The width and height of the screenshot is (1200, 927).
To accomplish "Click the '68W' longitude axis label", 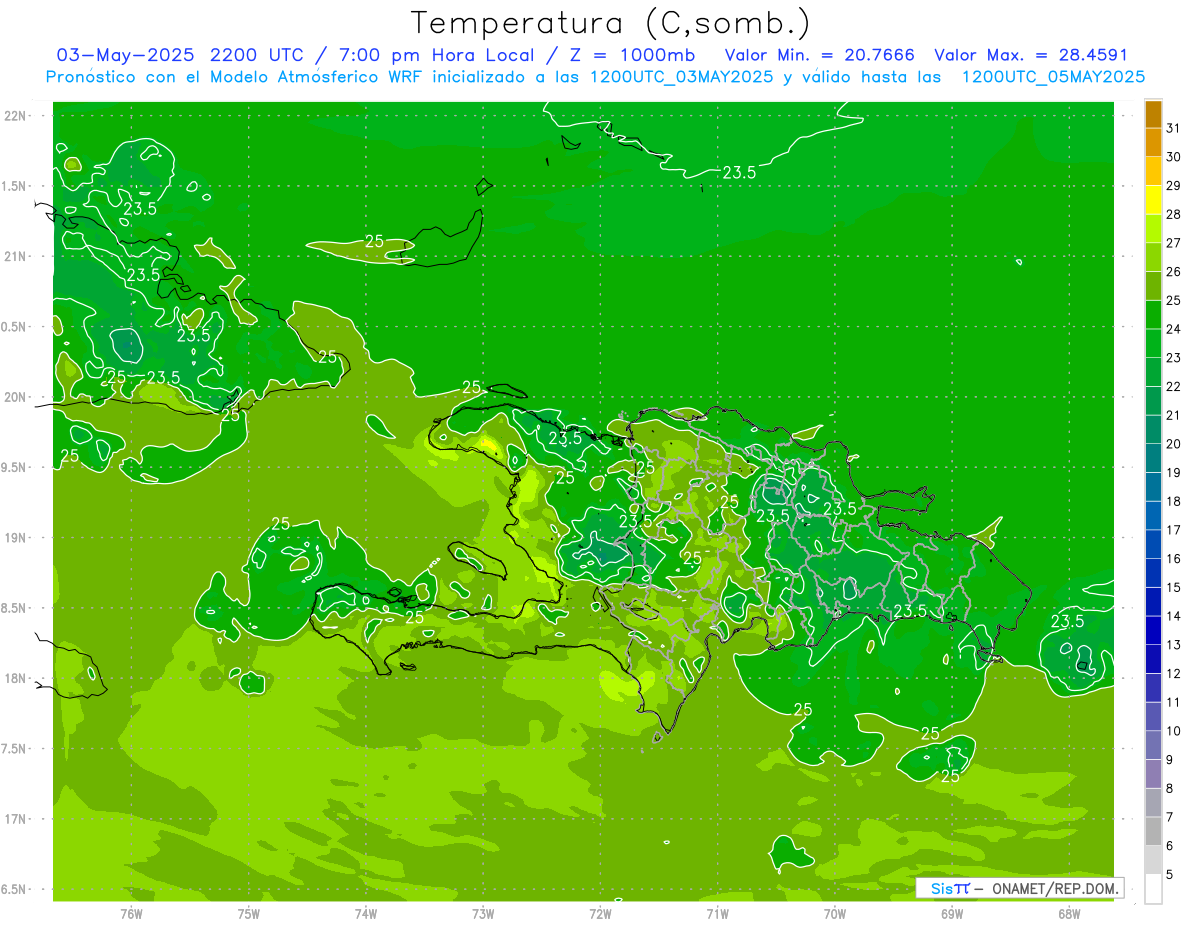I will tap(1069, 913).
